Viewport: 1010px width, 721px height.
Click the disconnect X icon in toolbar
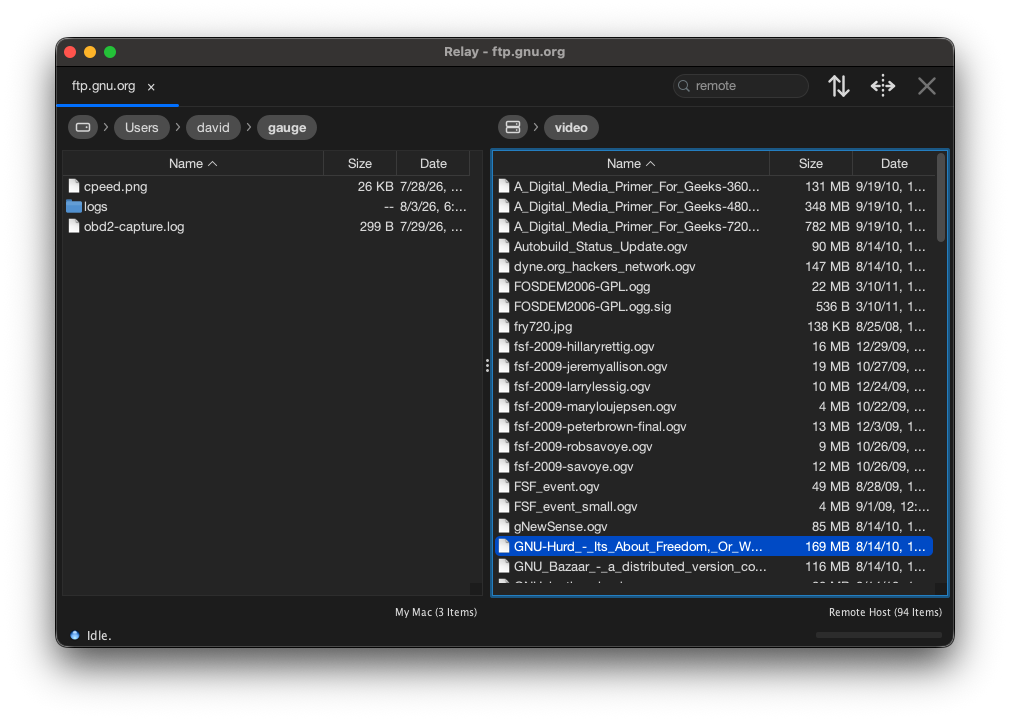coord(926,86)
